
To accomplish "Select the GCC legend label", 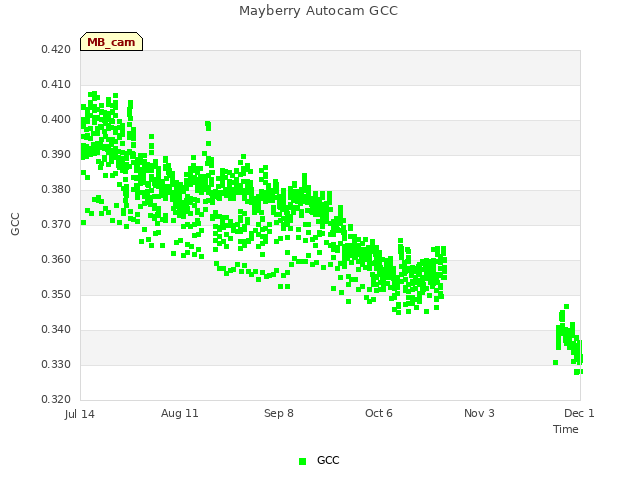I will coord(328,460).
